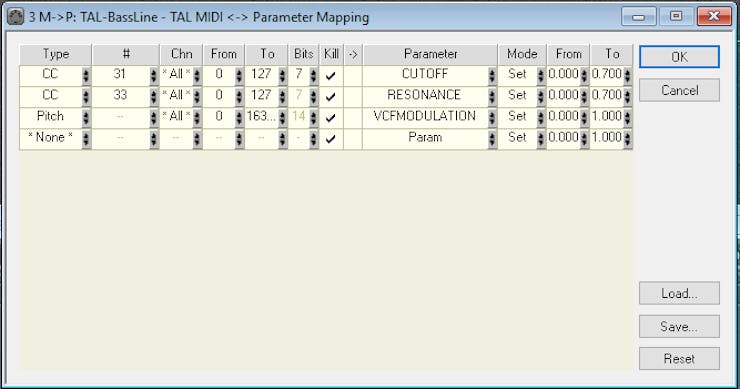Adjust channel spinner in VCFMODULATION row
Viewport: 740px width, 389px height.
tap(197, 118)
